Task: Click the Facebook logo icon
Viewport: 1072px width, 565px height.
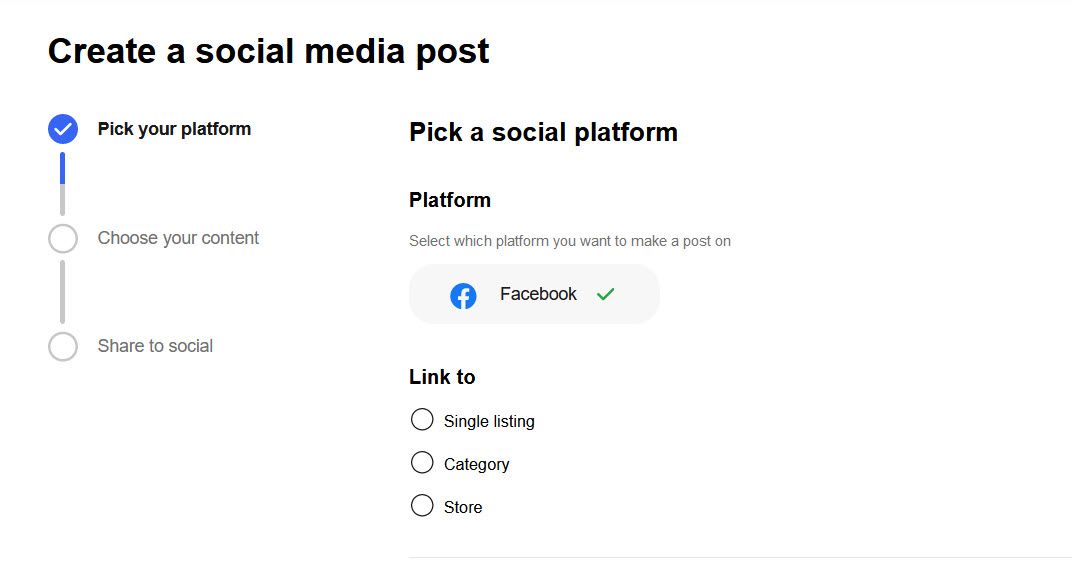Action: [463, 295]
